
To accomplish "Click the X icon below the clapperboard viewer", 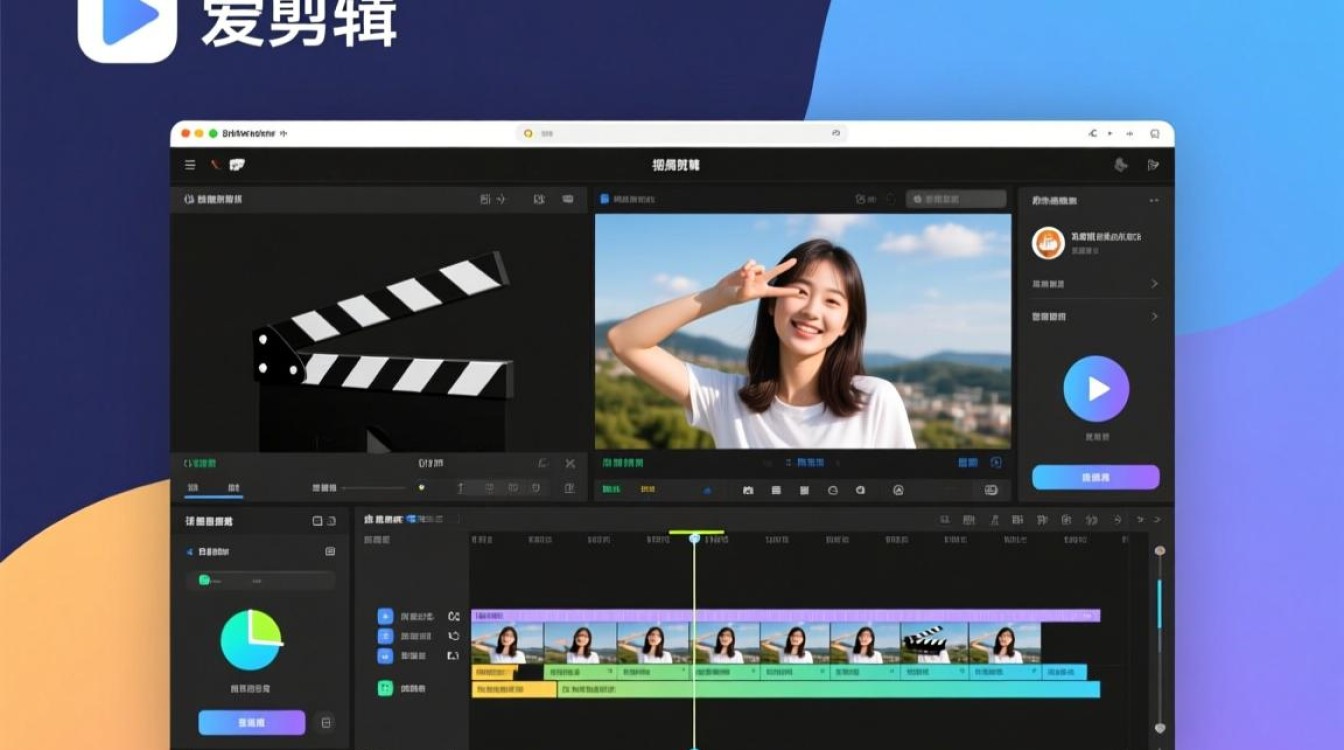I will [x=570, y=464].
